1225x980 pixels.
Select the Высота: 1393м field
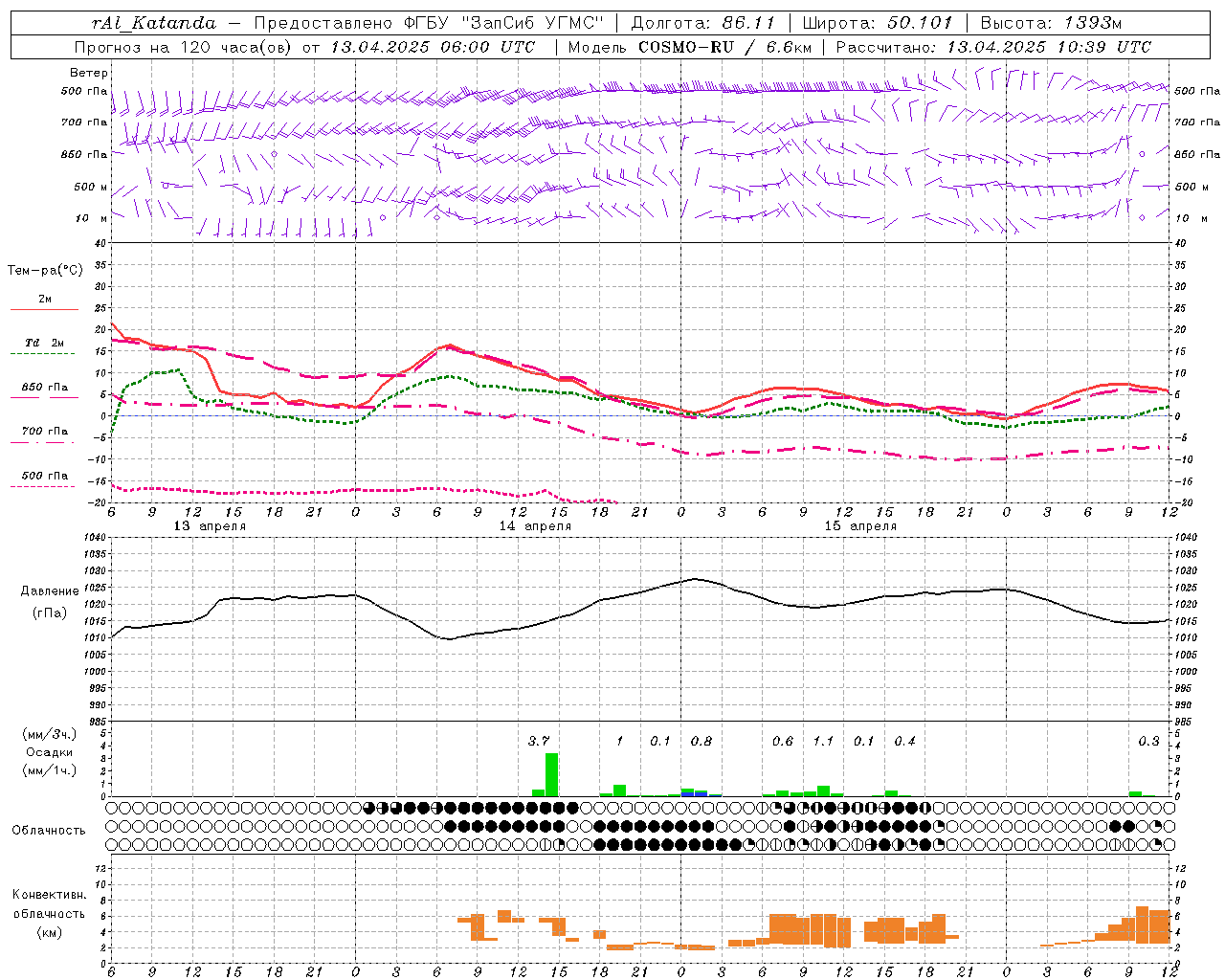pyautogui.click(x=1051, y=23)
